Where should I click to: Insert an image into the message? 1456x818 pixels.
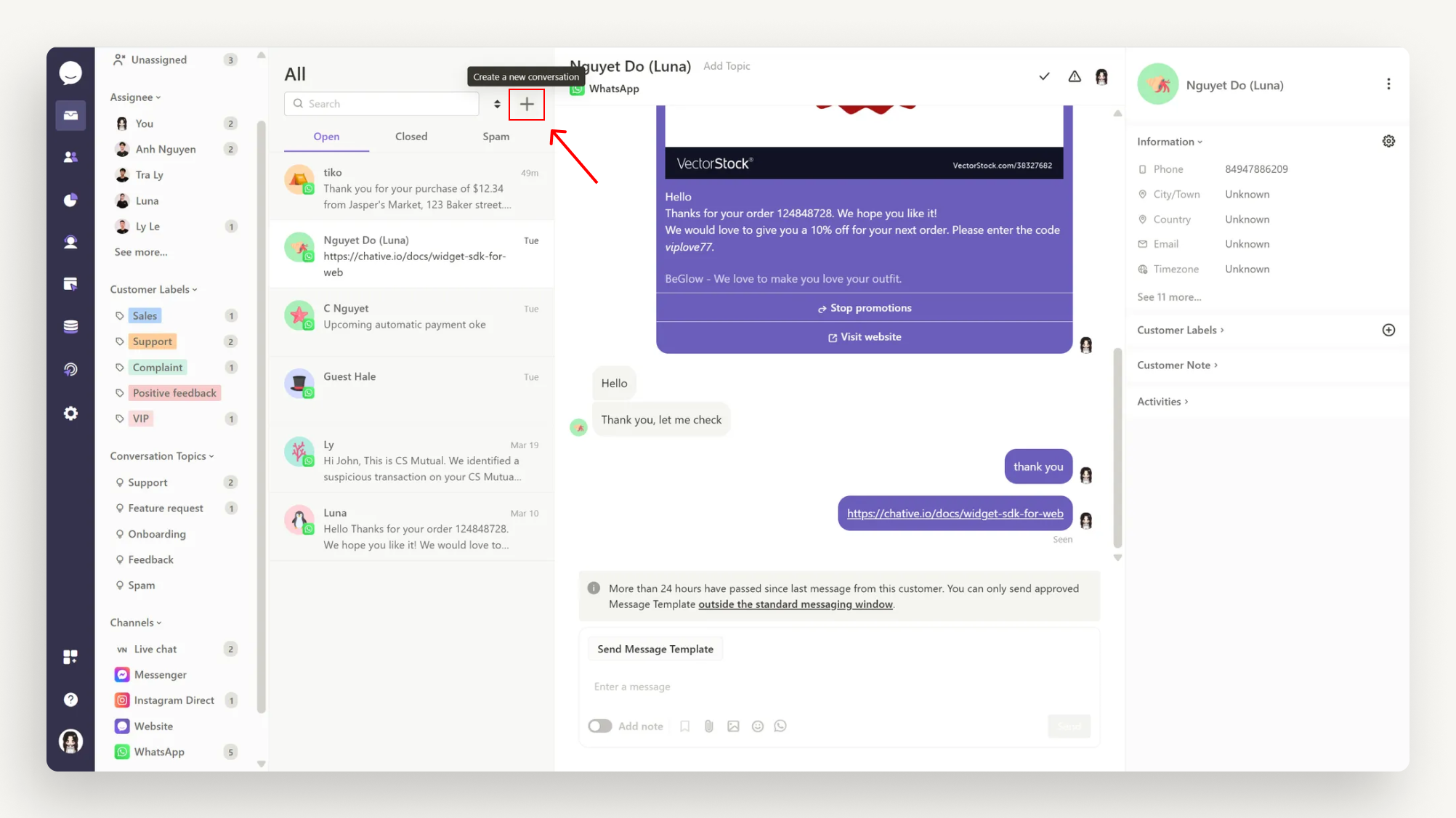(x=733, y=726)
